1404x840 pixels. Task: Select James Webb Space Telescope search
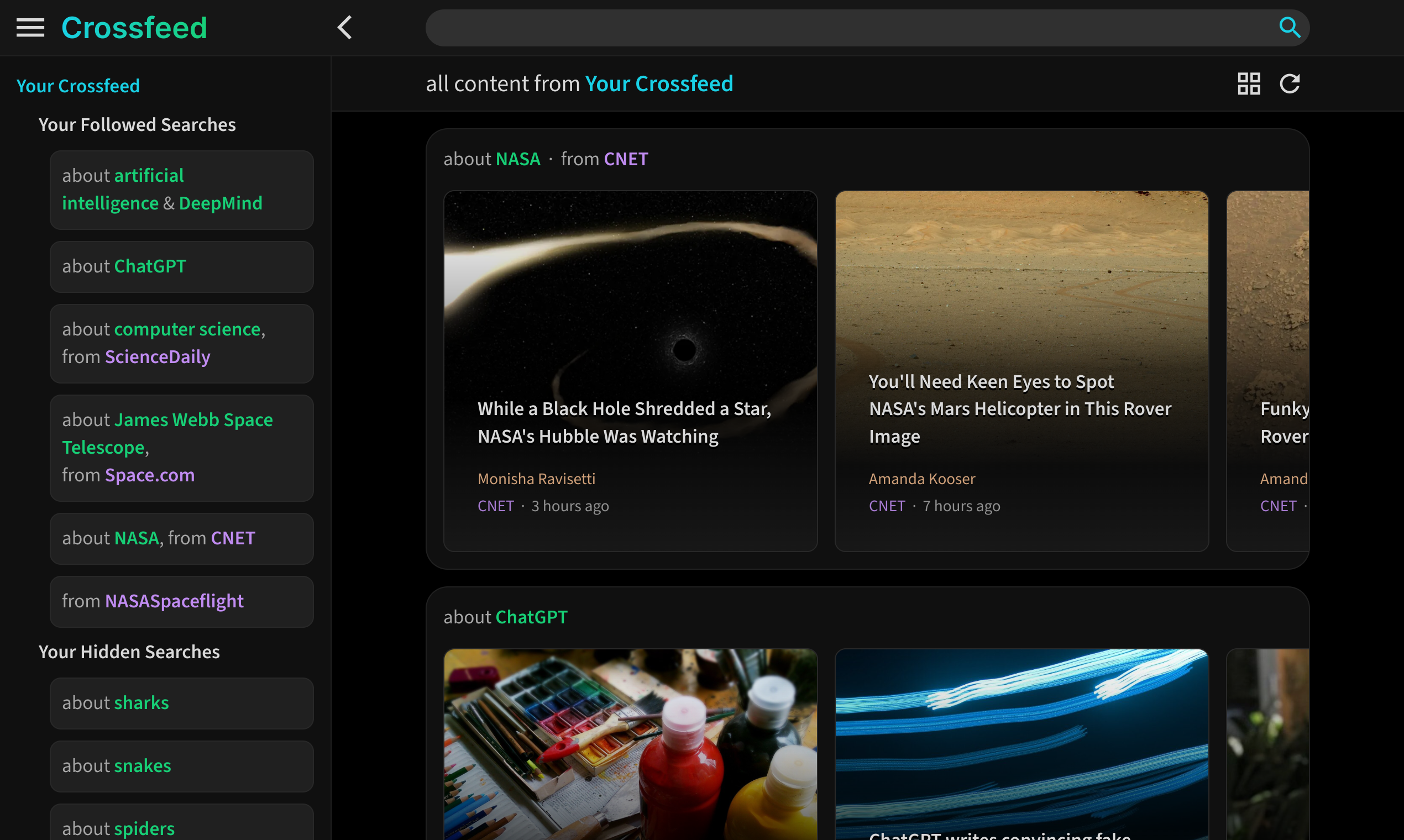pos(182,448)
